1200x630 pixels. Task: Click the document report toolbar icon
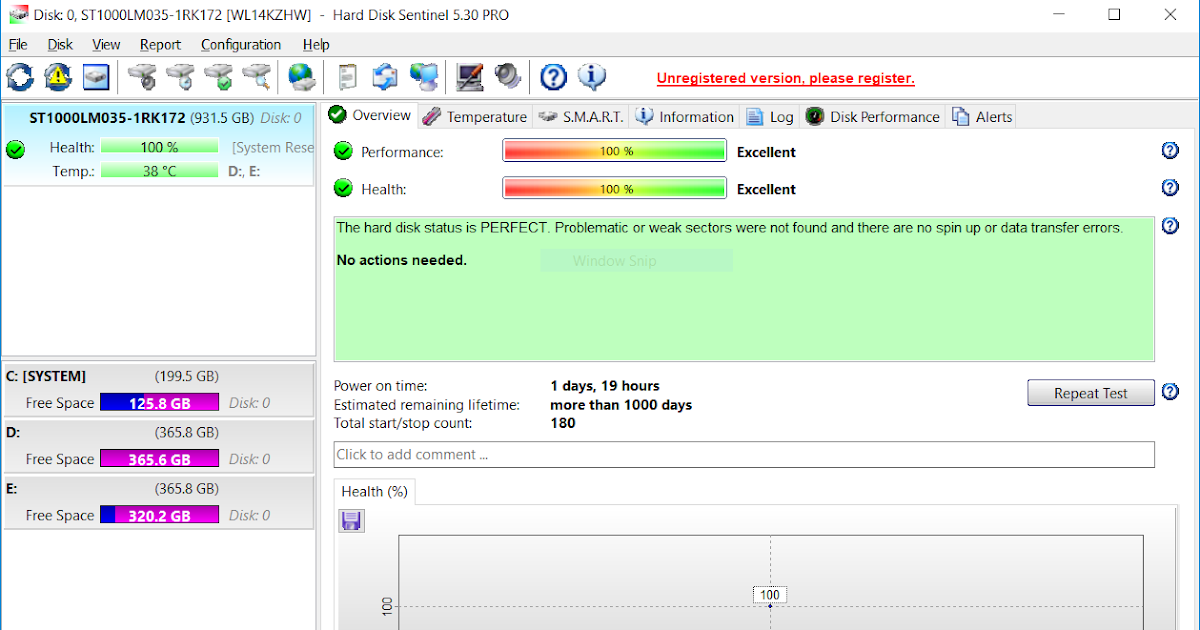point(348,76)
